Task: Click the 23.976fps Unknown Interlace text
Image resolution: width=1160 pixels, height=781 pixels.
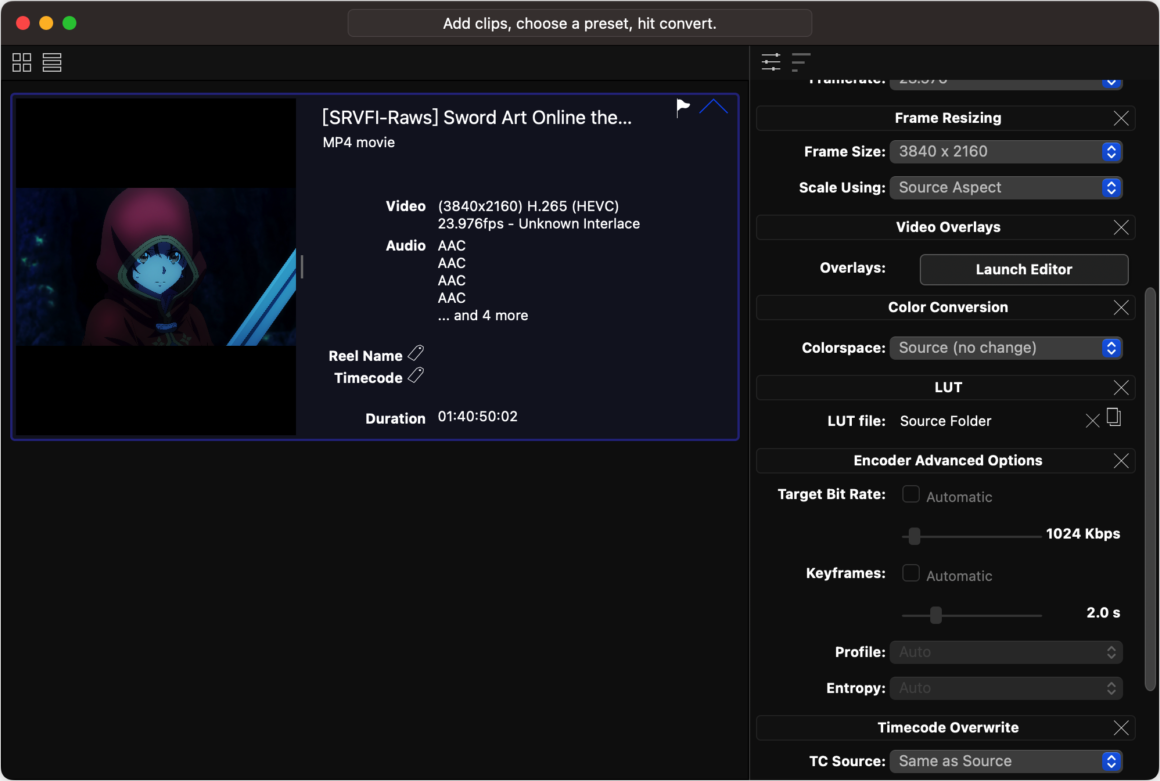Action: [x=539, y=224]
